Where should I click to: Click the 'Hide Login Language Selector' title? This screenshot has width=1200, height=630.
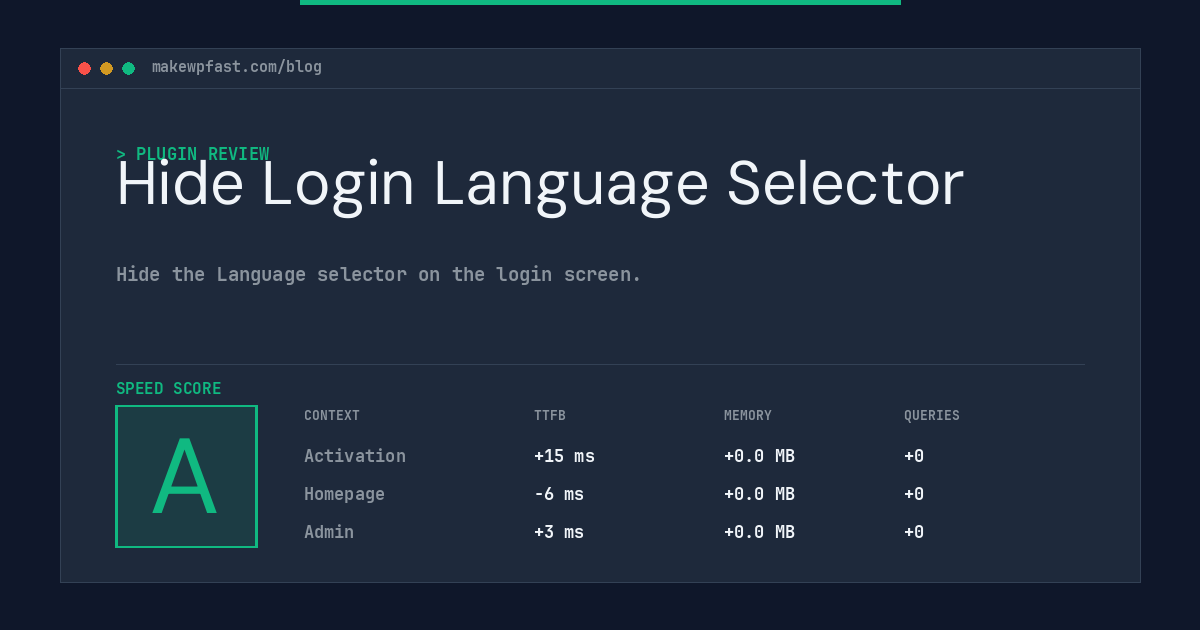click(540, 184)
